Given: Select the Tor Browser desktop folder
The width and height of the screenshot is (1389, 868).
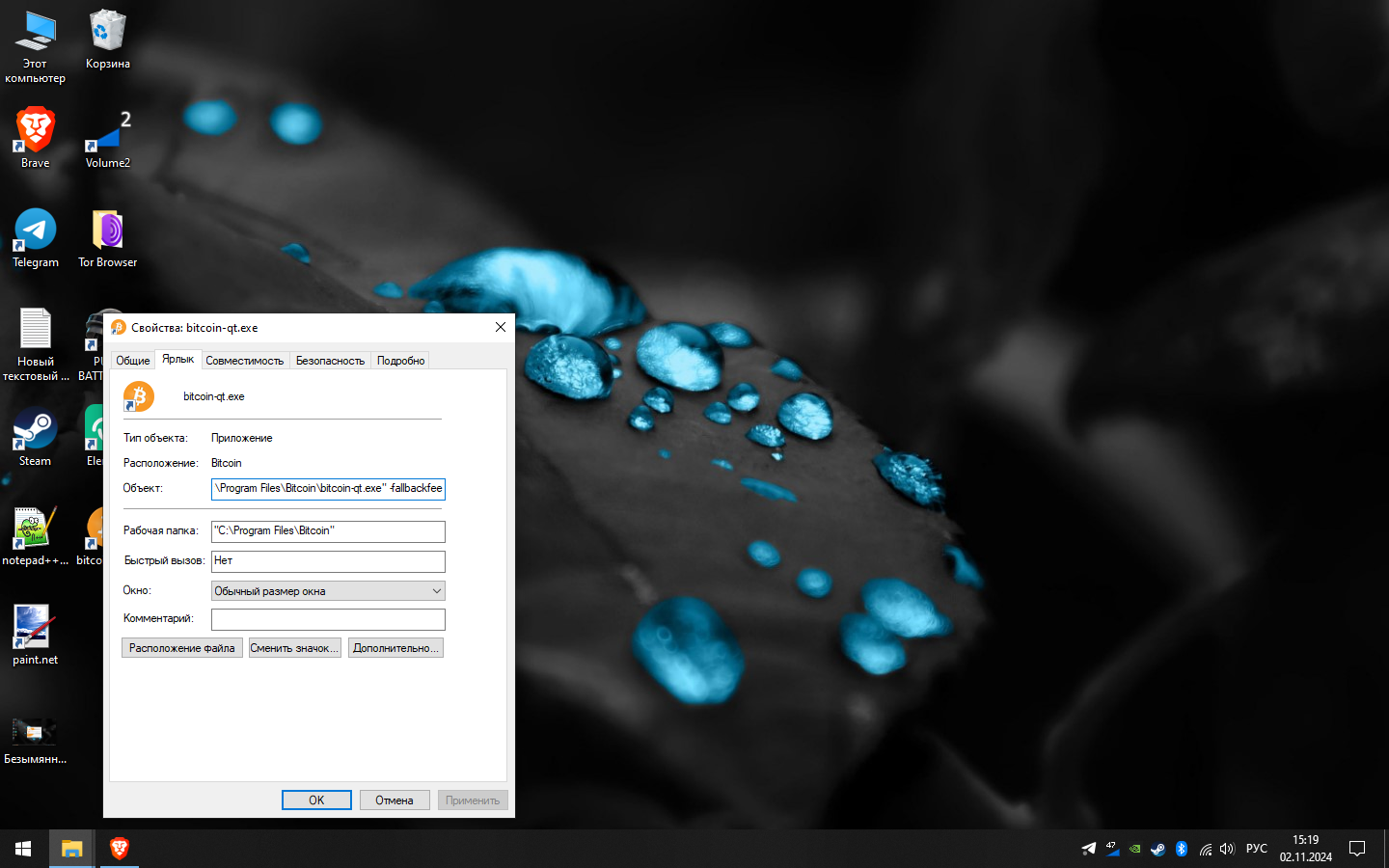Looking at the screenshot, I should 107,238.
